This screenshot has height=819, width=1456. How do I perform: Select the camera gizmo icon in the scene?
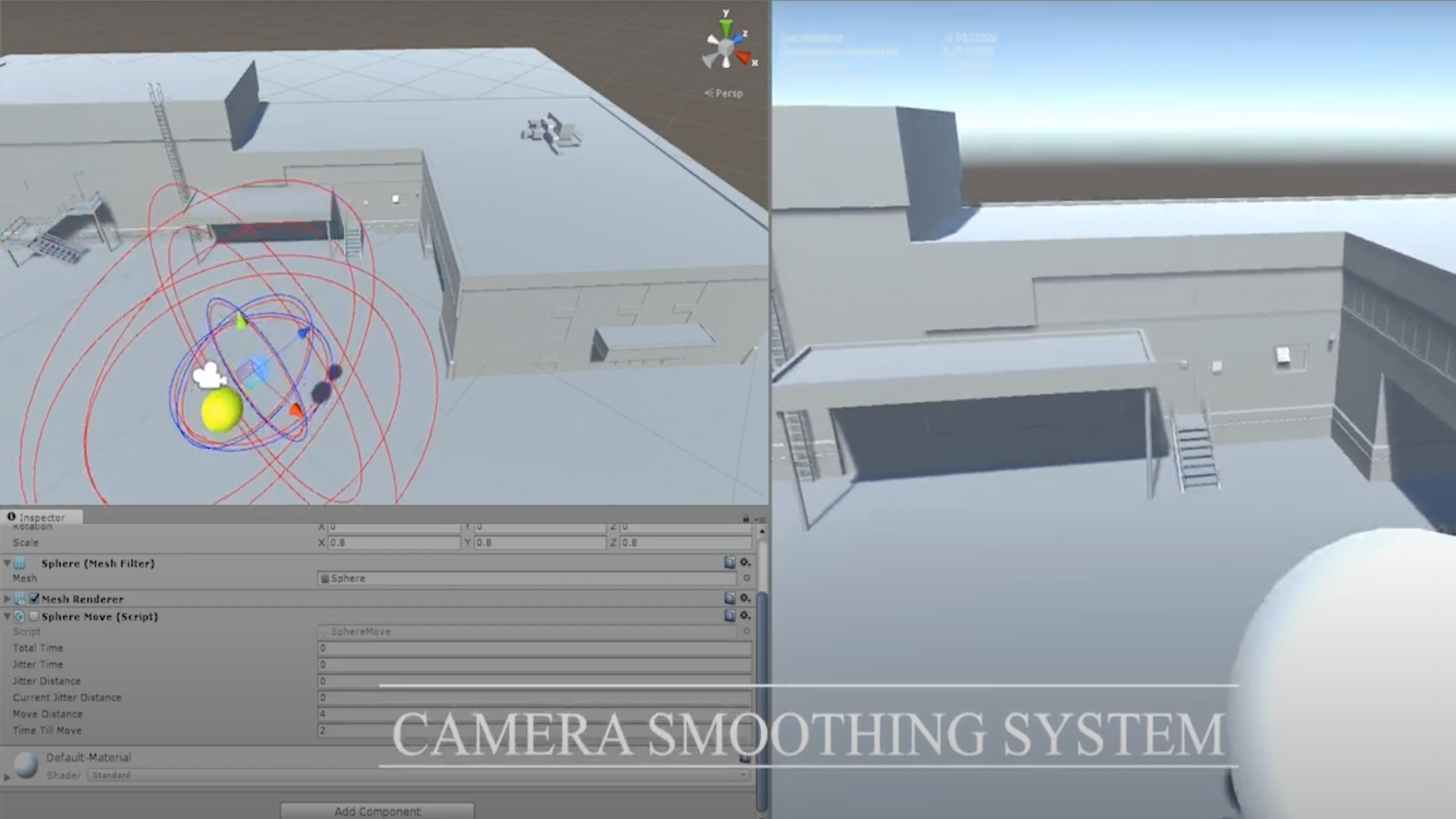(x=209, y=375)
